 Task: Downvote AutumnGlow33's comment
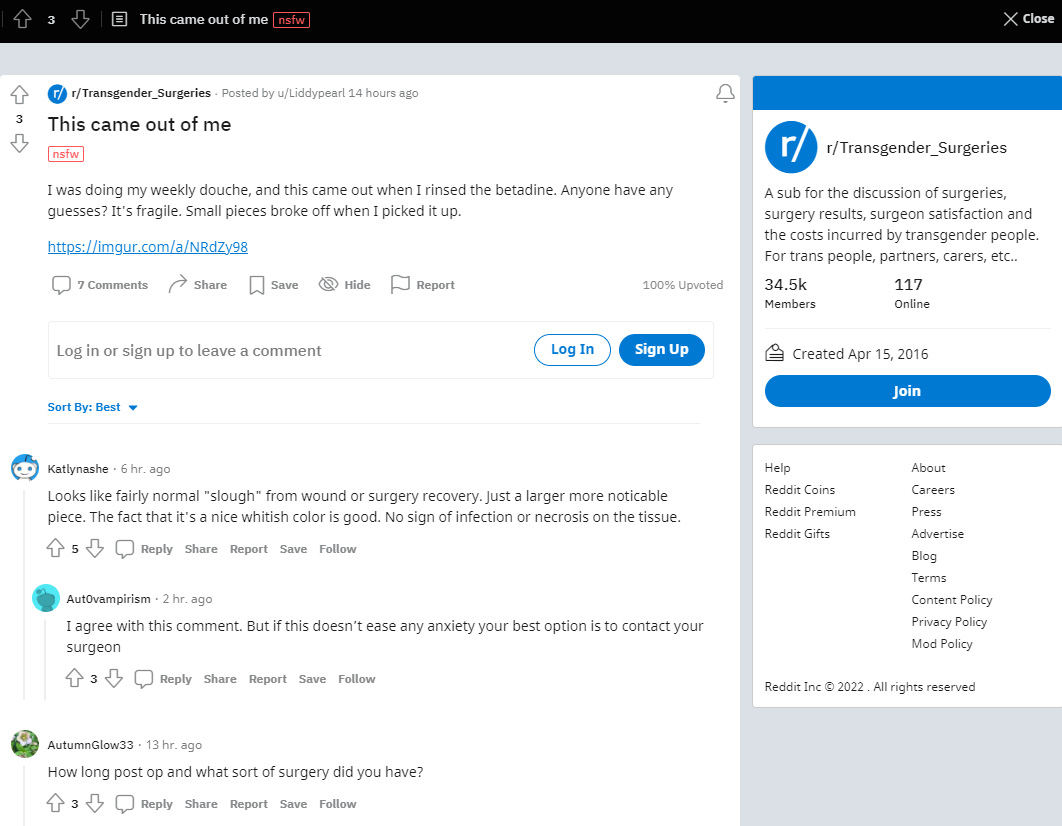point(95,804)
